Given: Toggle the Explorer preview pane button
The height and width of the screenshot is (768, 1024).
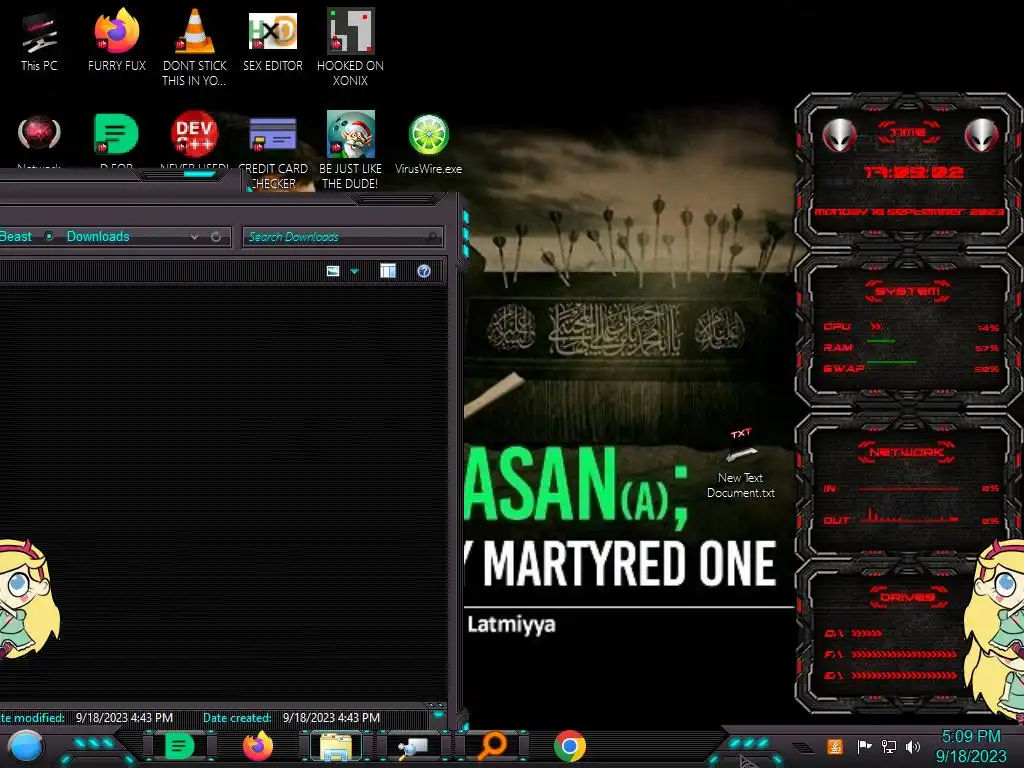Looking at the screenshot, I should pos(388,271).
